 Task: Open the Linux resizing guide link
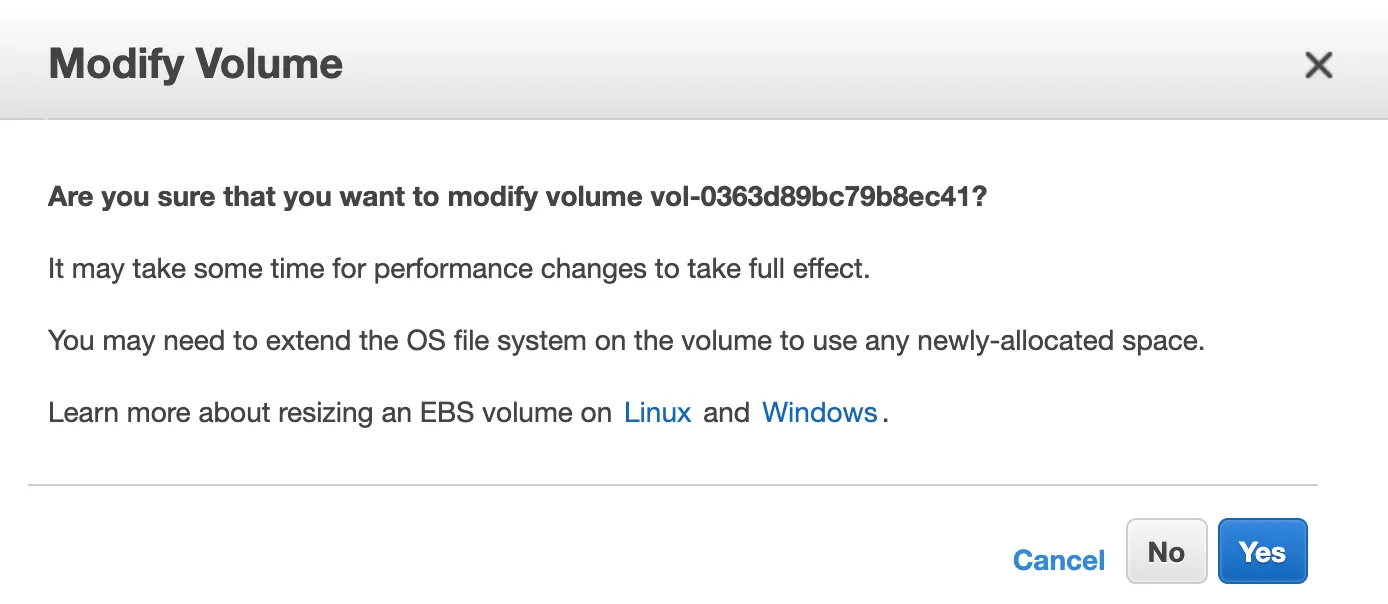point(657,413)
